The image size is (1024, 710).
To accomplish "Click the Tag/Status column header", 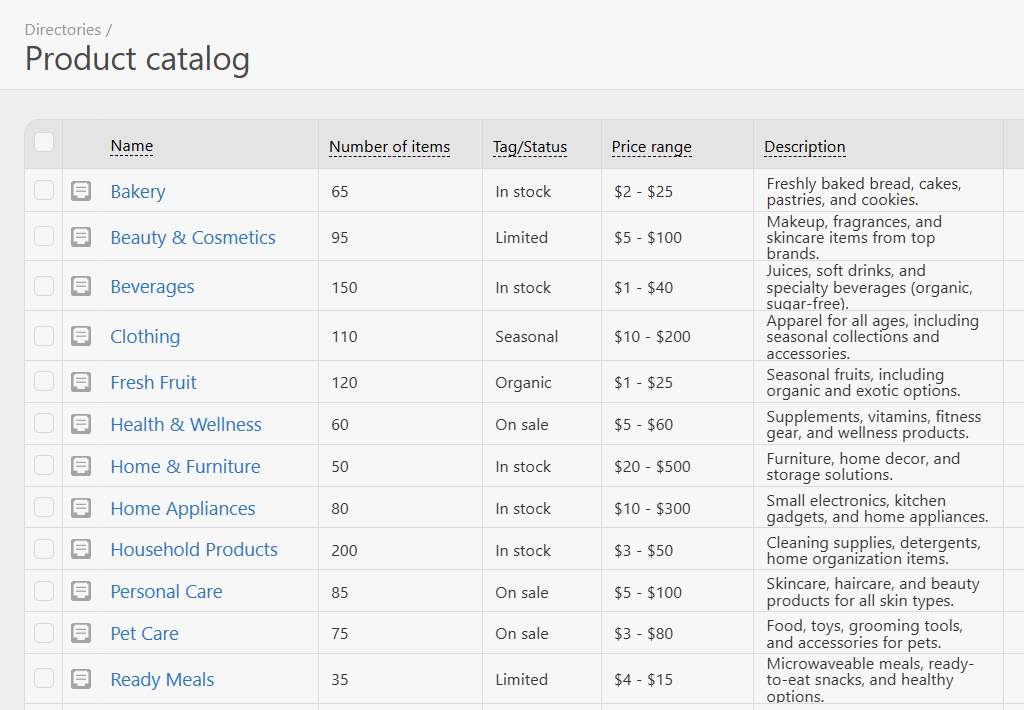I will point(529,147).
